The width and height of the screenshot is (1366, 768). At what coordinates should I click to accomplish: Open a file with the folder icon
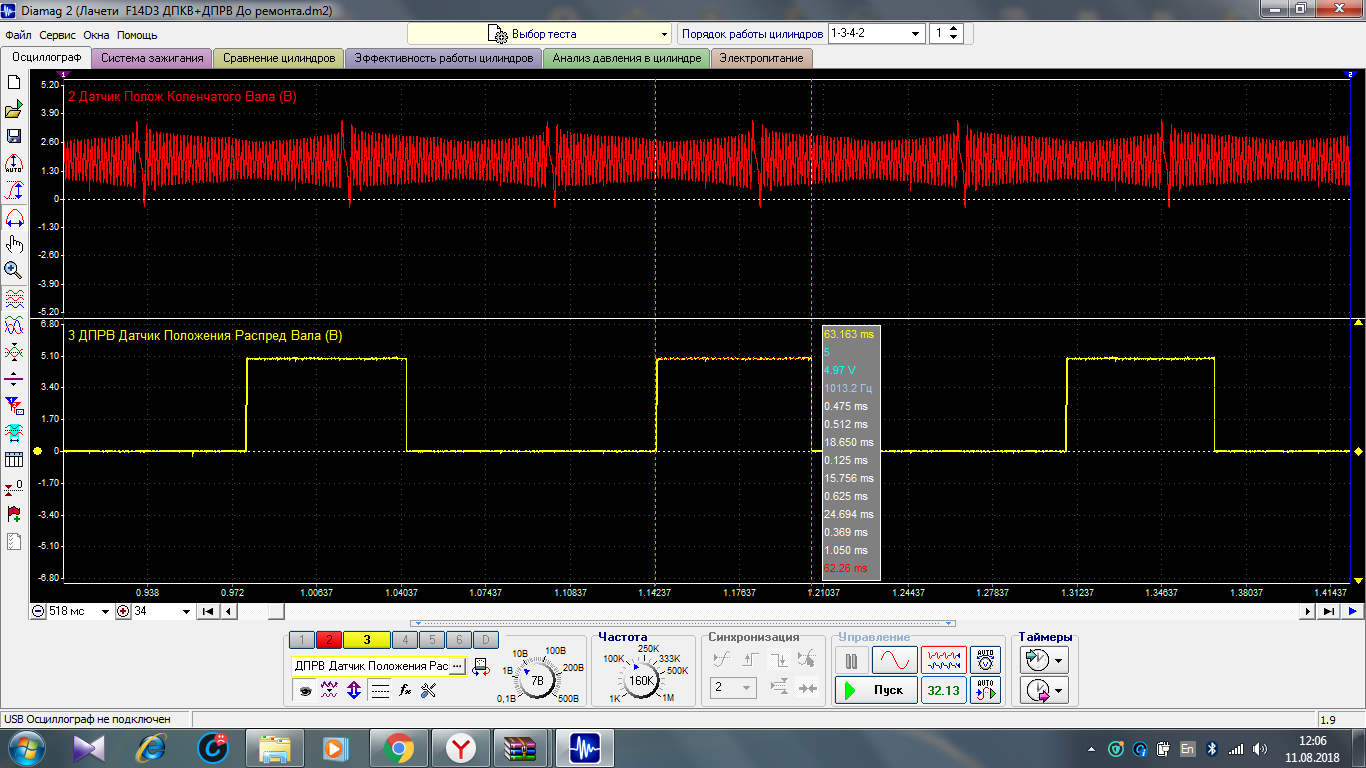[x=14, y=109]
